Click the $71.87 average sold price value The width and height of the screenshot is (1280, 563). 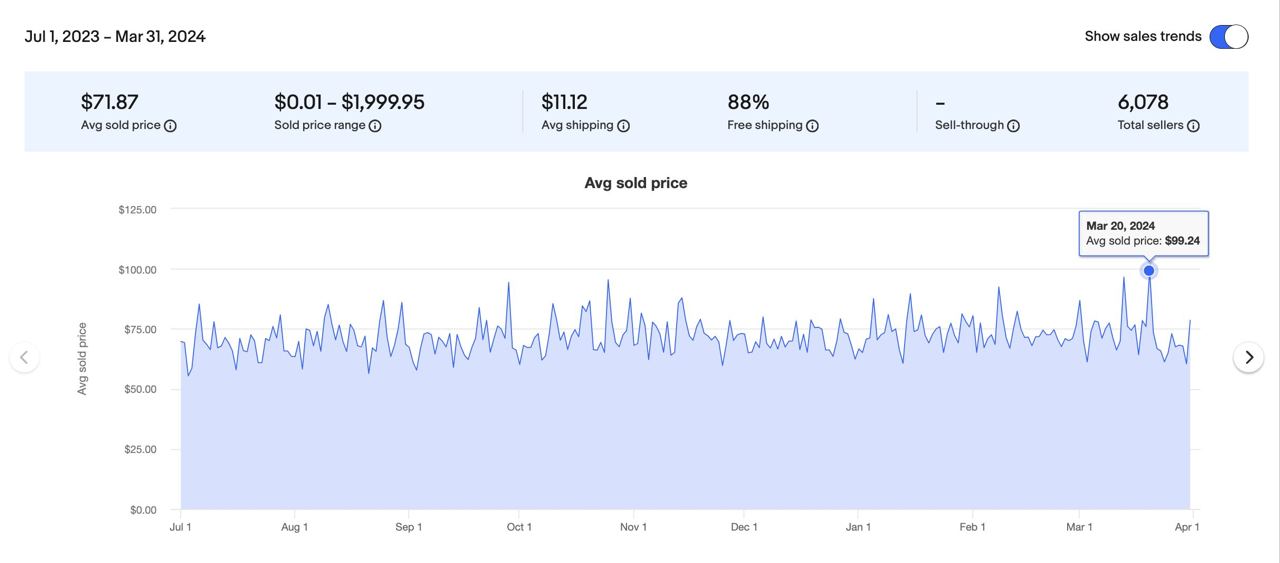[110, 102]
